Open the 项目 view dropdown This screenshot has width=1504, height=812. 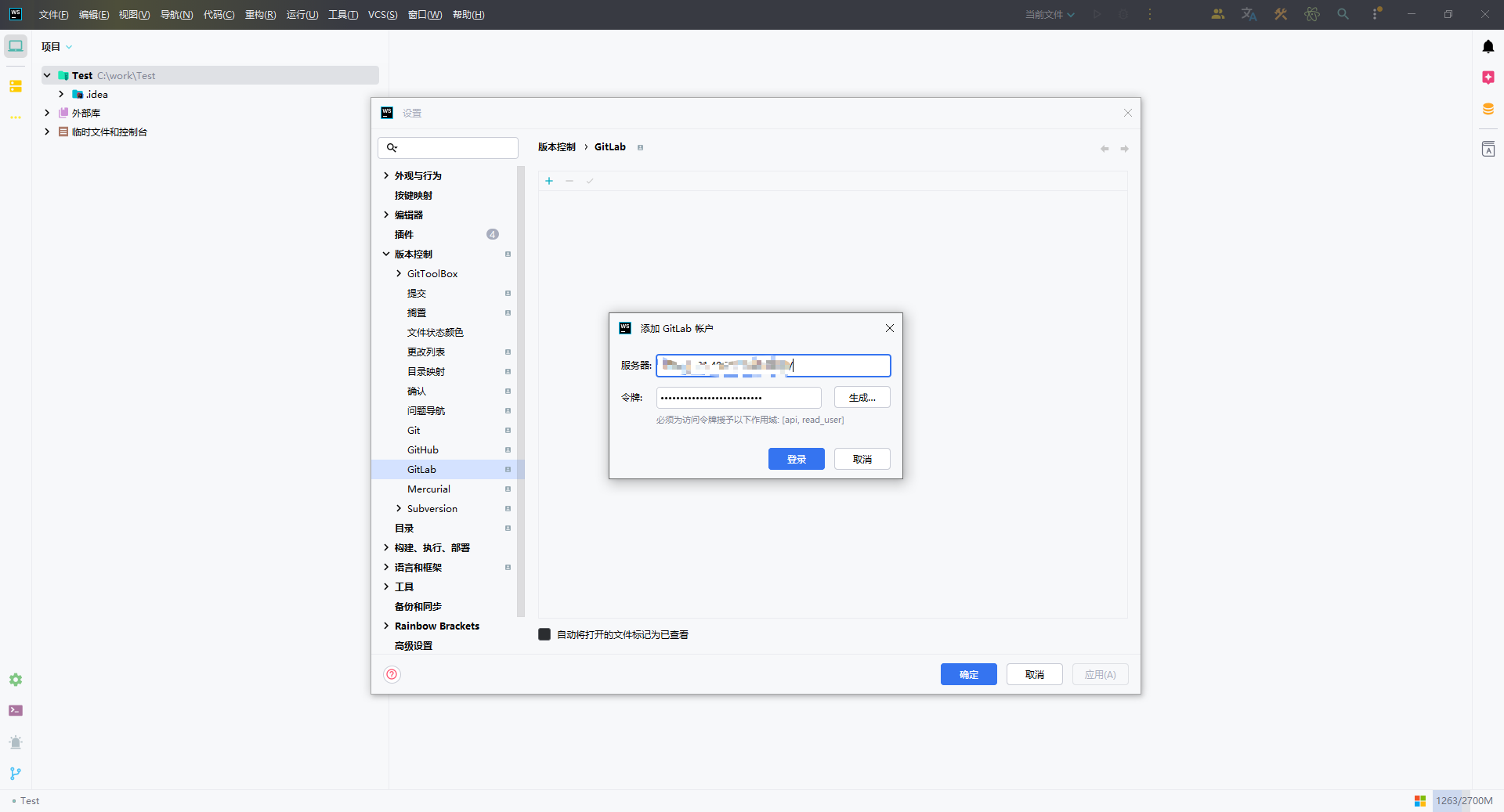56,46
